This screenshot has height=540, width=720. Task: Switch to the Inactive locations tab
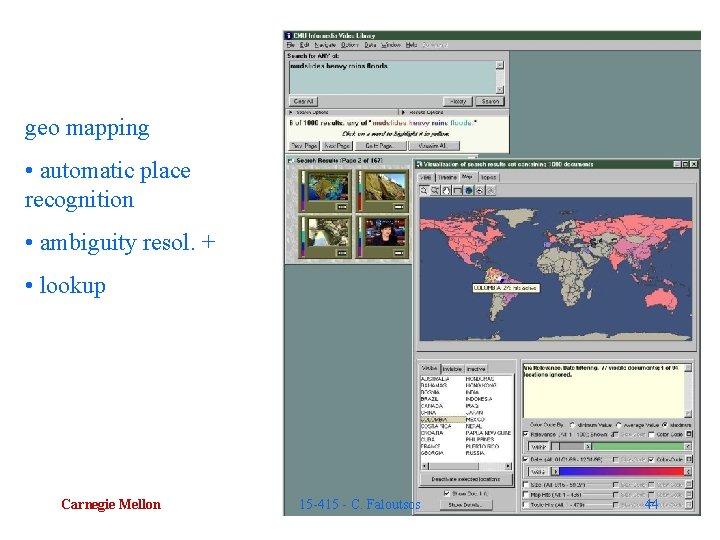(x=476, y=369)
